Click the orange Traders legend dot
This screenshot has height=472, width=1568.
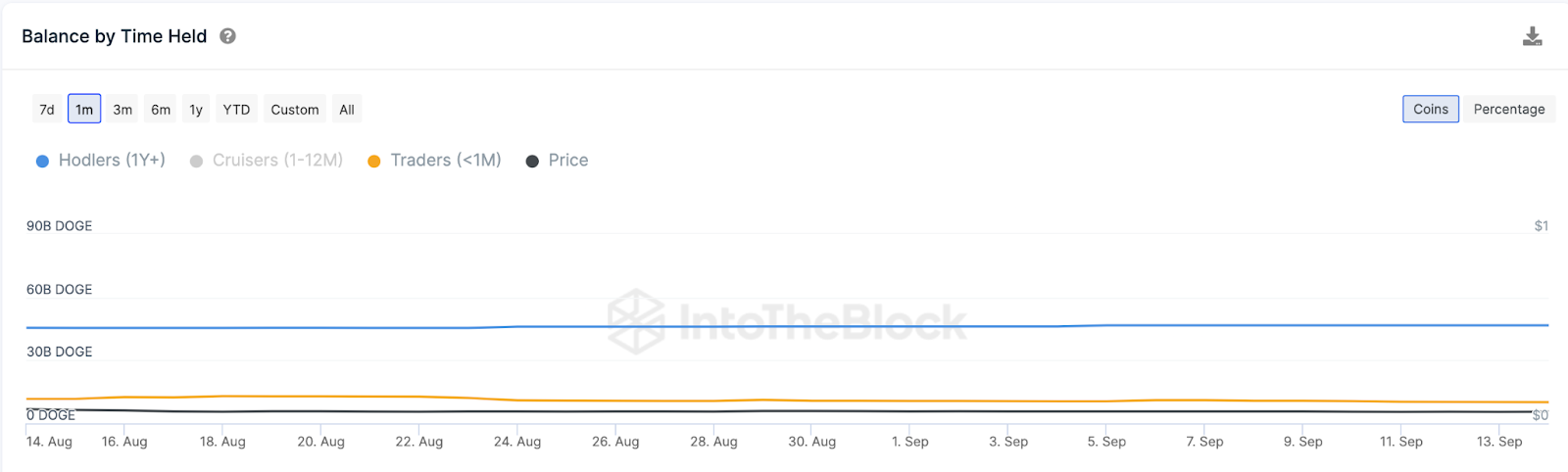pos(374,162)
